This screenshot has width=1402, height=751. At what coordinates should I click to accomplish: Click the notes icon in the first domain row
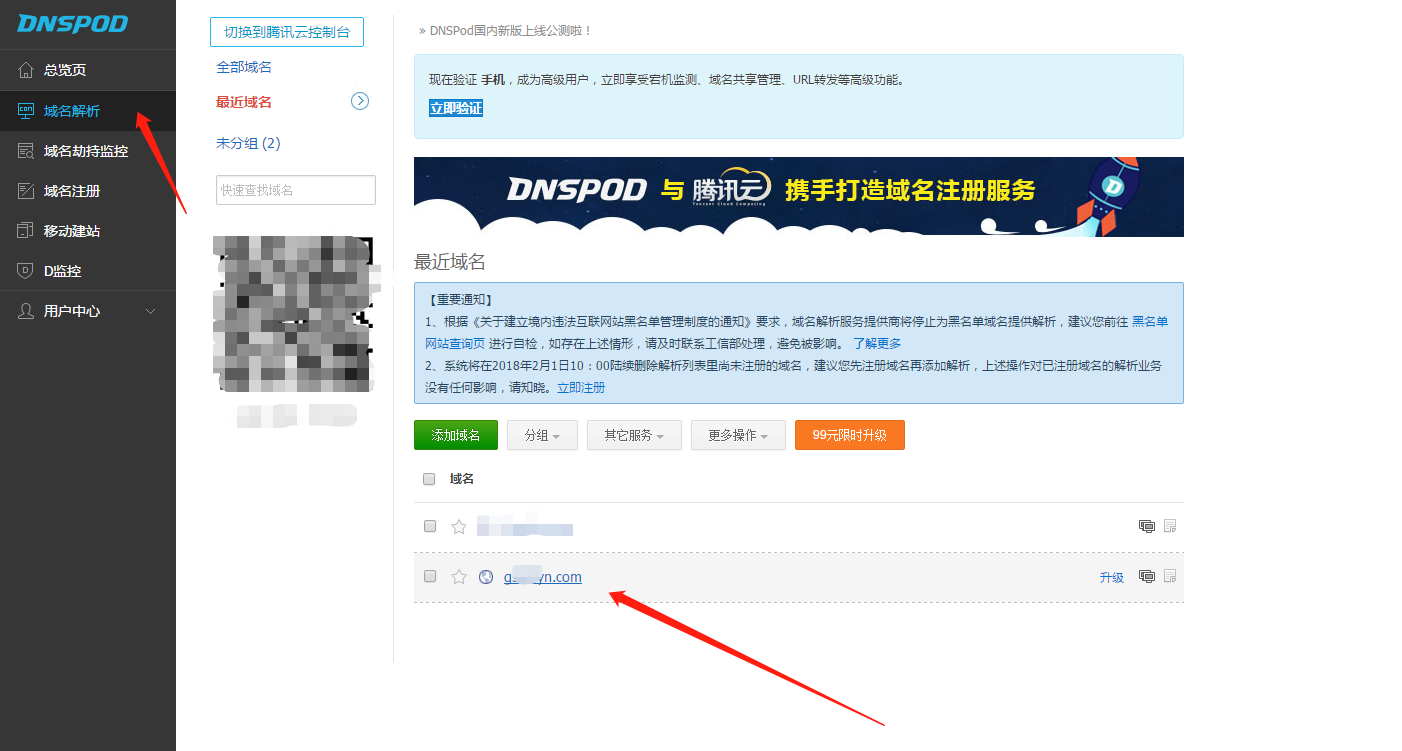click(x=1170, y=526)
